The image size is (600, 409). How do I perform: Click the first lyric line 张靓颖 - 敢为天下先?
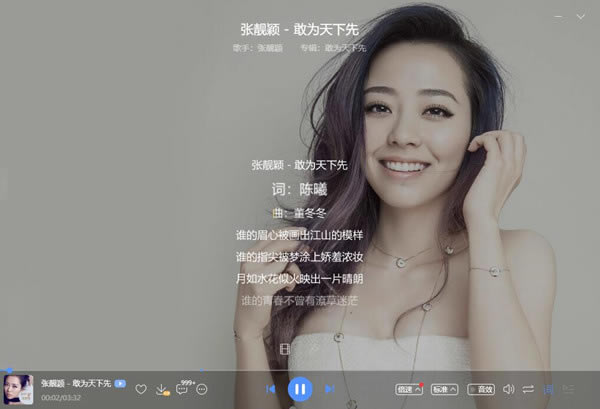click(299, 165)
